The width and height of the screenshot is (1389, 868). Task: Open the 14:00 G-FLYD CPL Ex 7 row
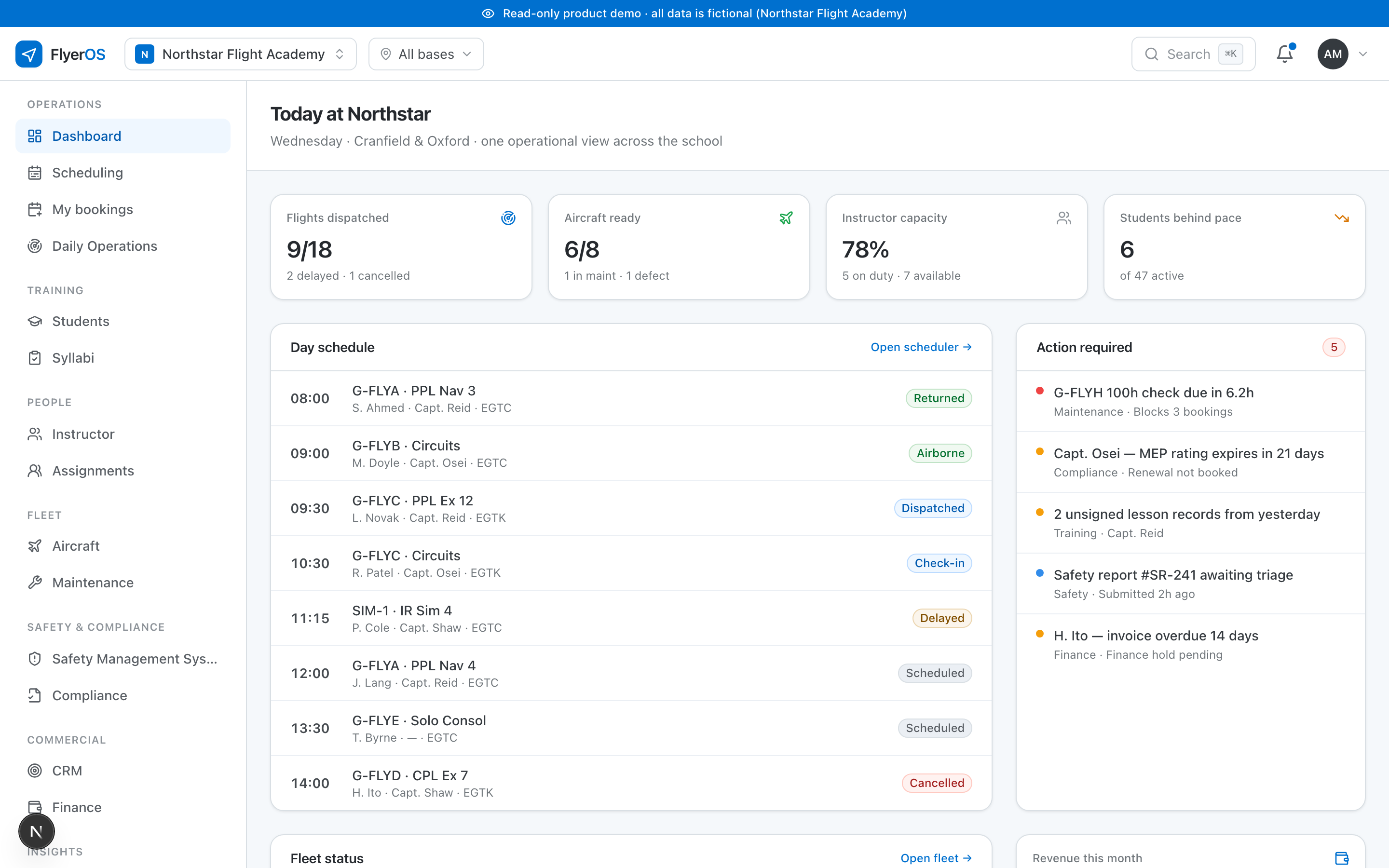631,784
